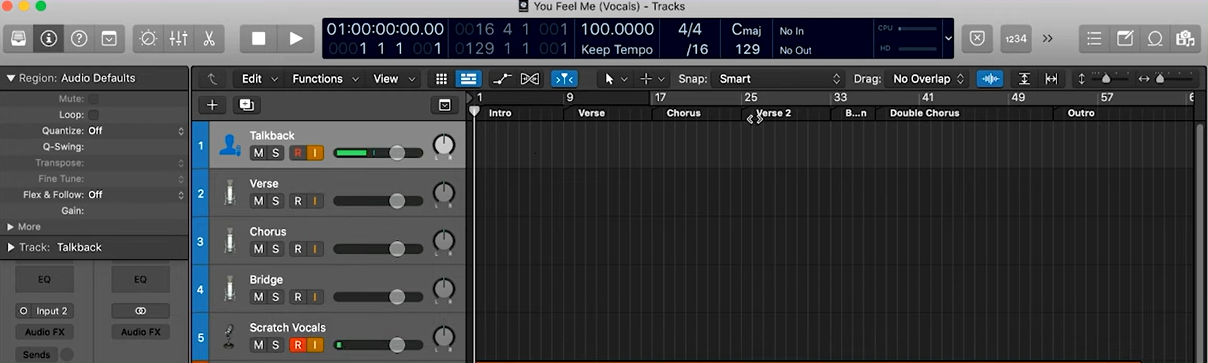The image size is (1208, 363).
Task: Open the Library panel icon
Action: pyautogui.click(x=19, y=38)
